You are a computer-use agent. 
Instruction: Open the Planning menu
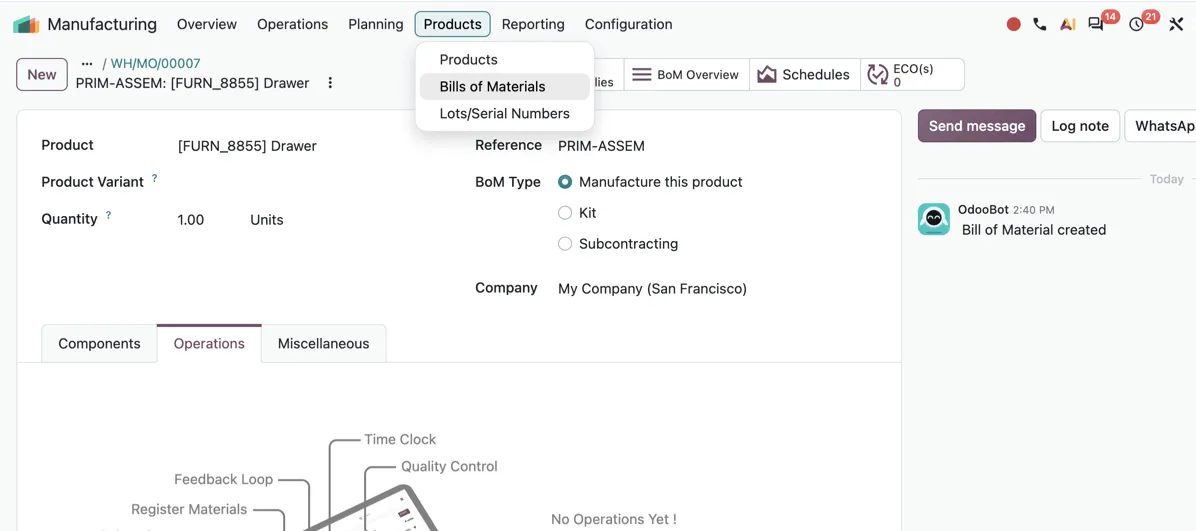coord(375,24)
